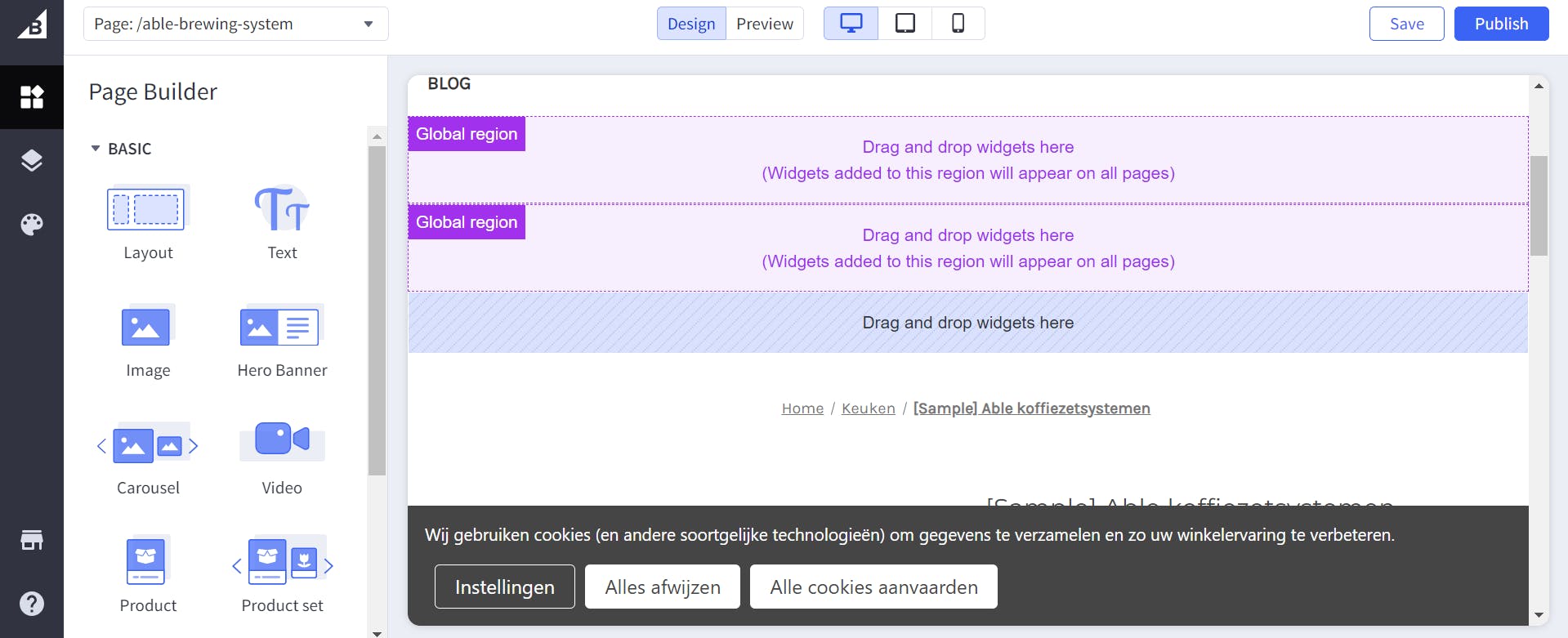Click preview pane scroll up arrow
The width and height of the screenshot is (1568, 638).
point(1539,86)
